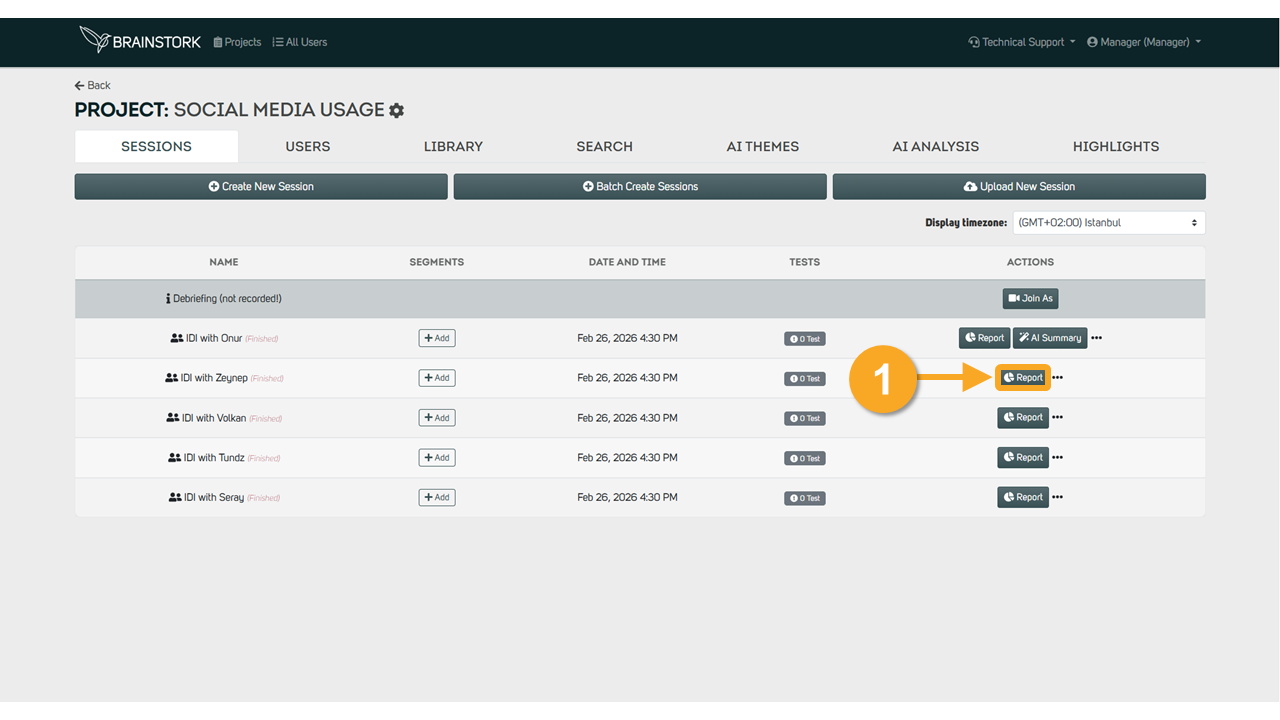This screenshot has width=1280, height=720.
Task: Click AI Summary for IDI with Onur
Action: 1050,338
